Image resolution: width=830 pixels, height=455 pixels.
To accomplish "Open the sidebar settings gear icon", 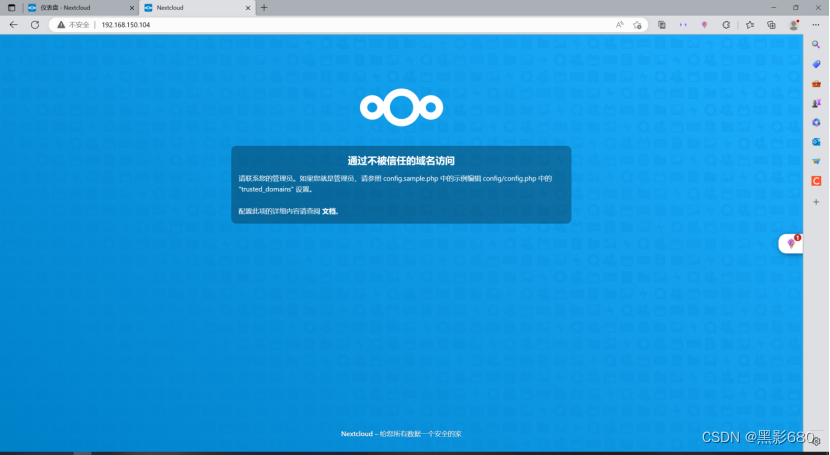I will [x=818, y=441].
